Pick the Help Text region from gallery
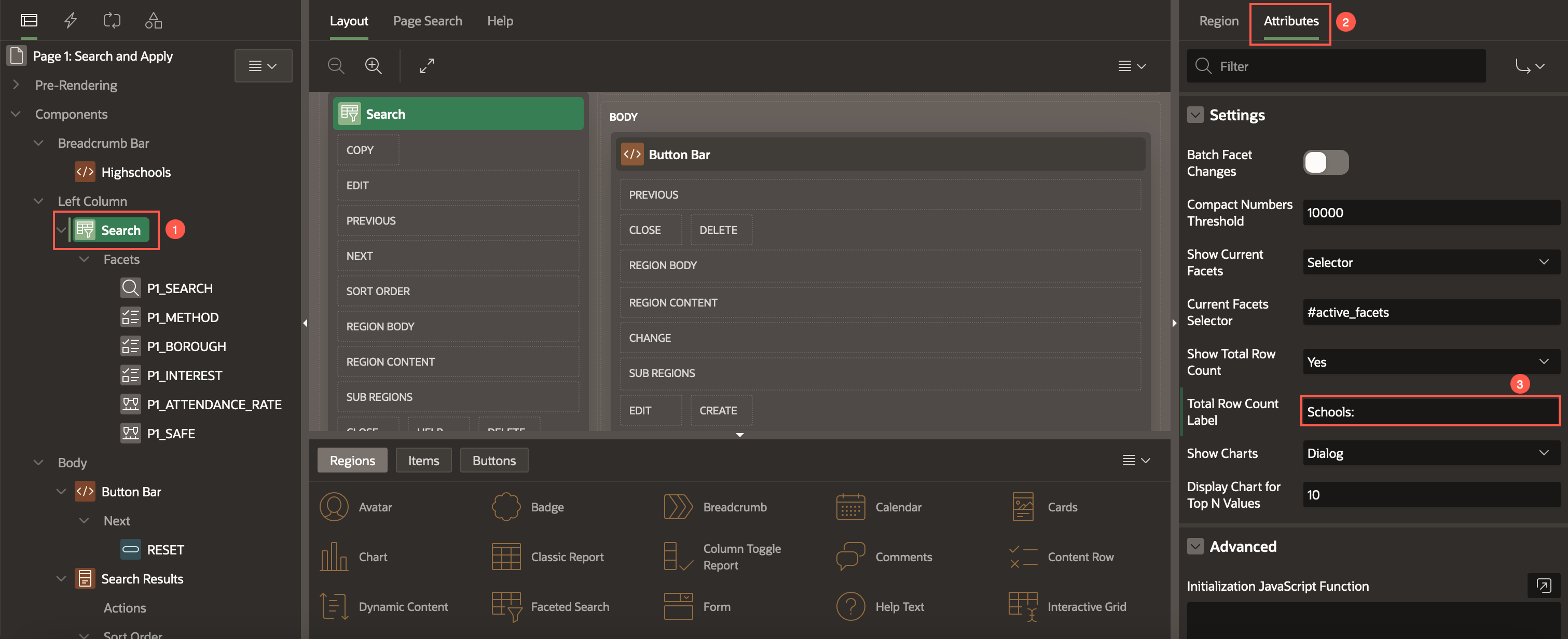The width and height of the screenshot is (1568, 639). click(880, 607)
